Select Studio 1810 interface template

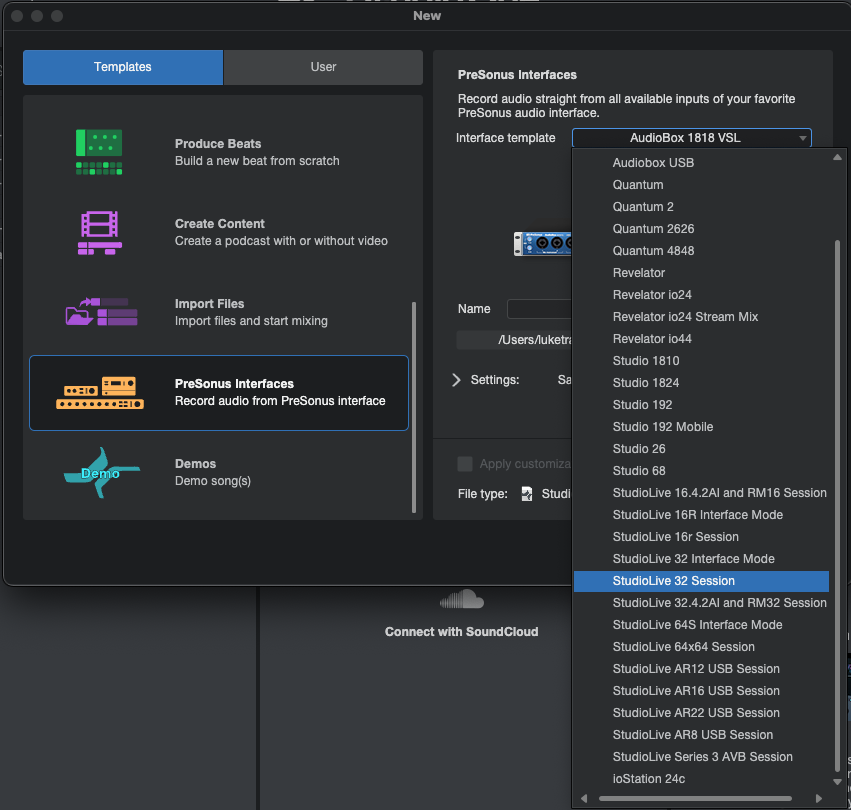701,361
